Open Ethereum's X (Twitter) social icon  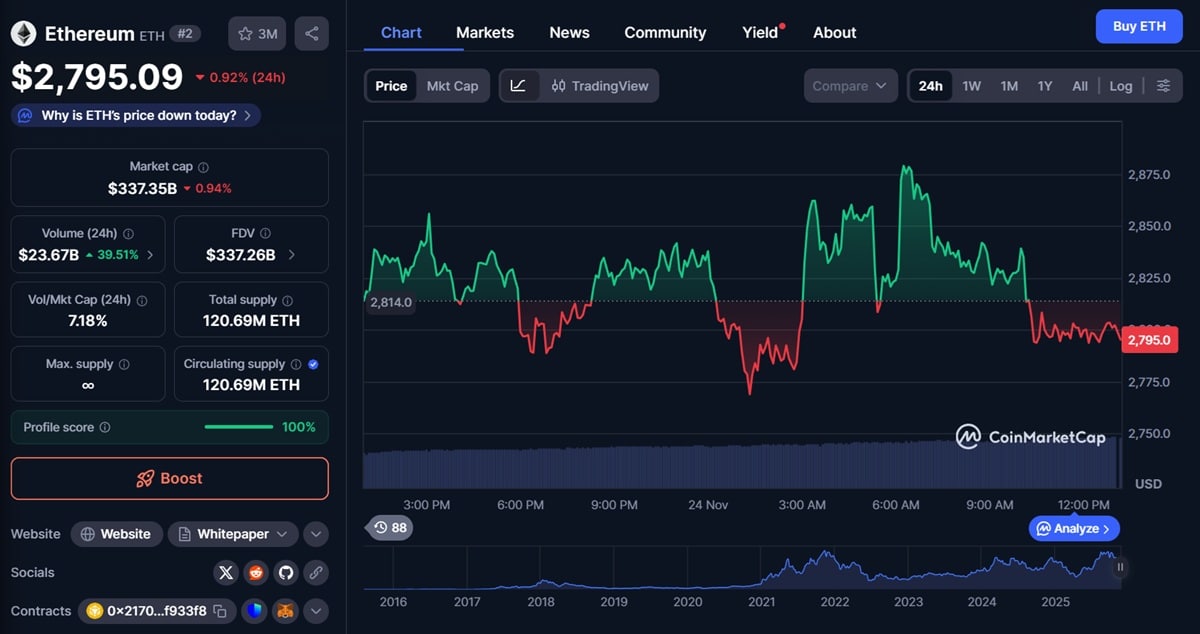[x=226, y=572]
